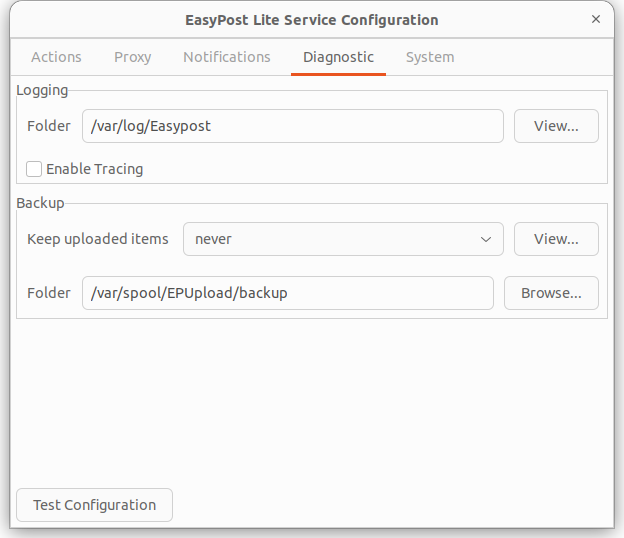This screenshot has height=538, width=624.
Task: Click the 'never' value in combo box
Action: [213, 239]
